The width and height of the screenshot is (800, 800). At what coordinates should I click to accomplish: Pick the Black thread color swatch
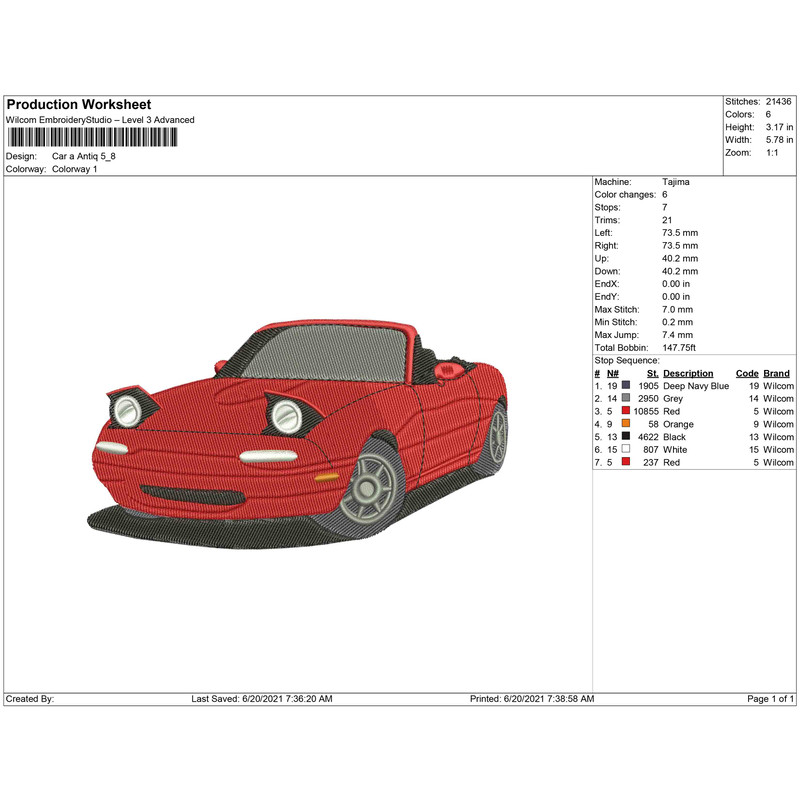pos(626,438)
